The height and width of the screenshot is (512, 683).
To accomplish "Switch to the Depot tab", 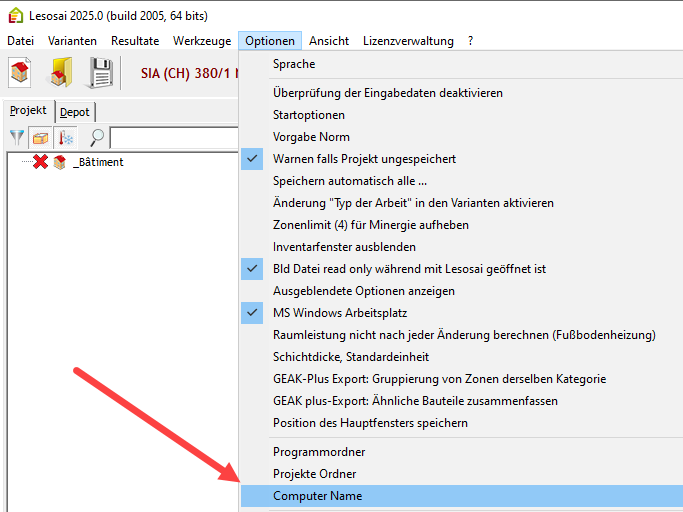I will 74,112.
